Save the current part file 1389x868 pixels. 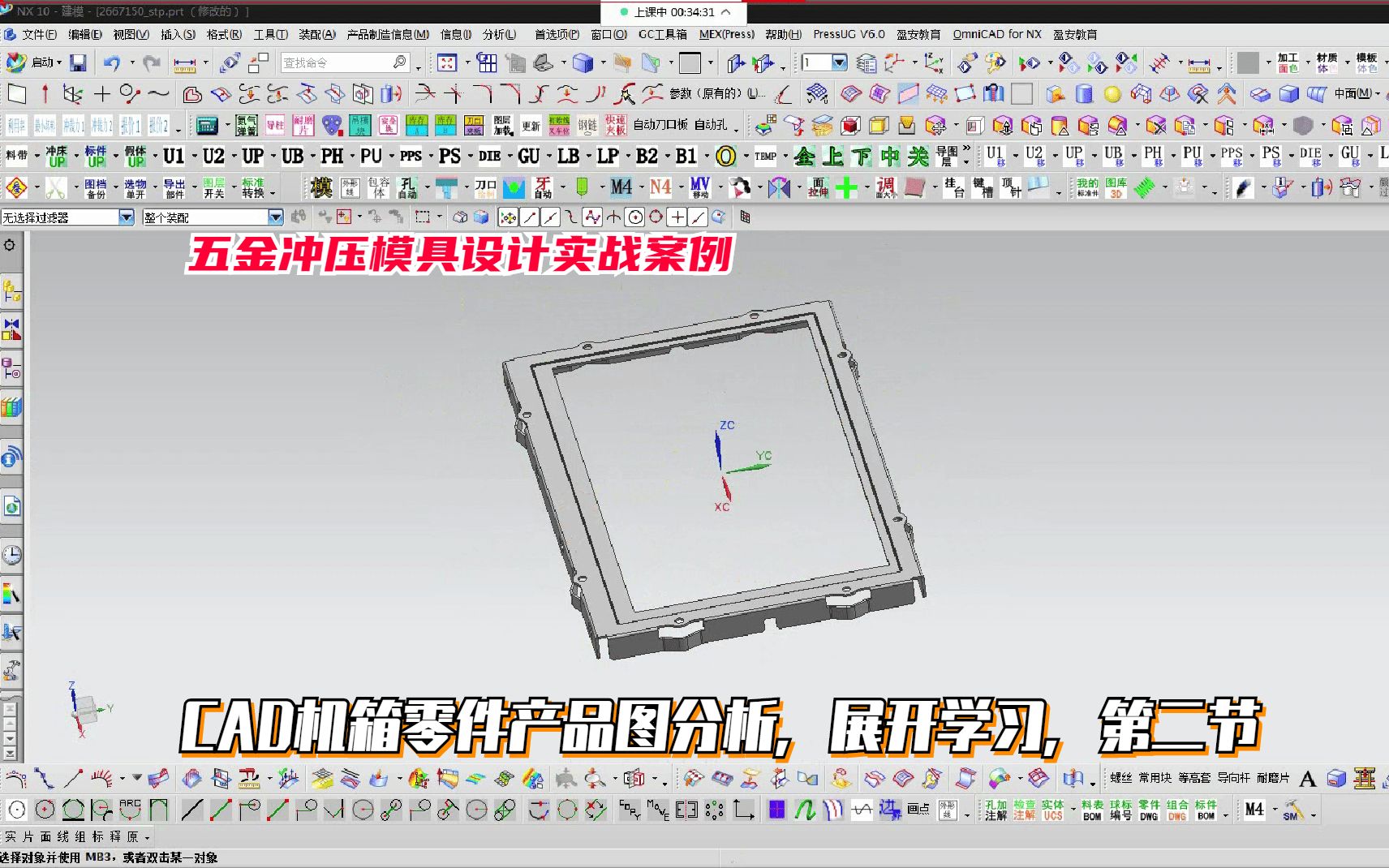coord(77,62)
